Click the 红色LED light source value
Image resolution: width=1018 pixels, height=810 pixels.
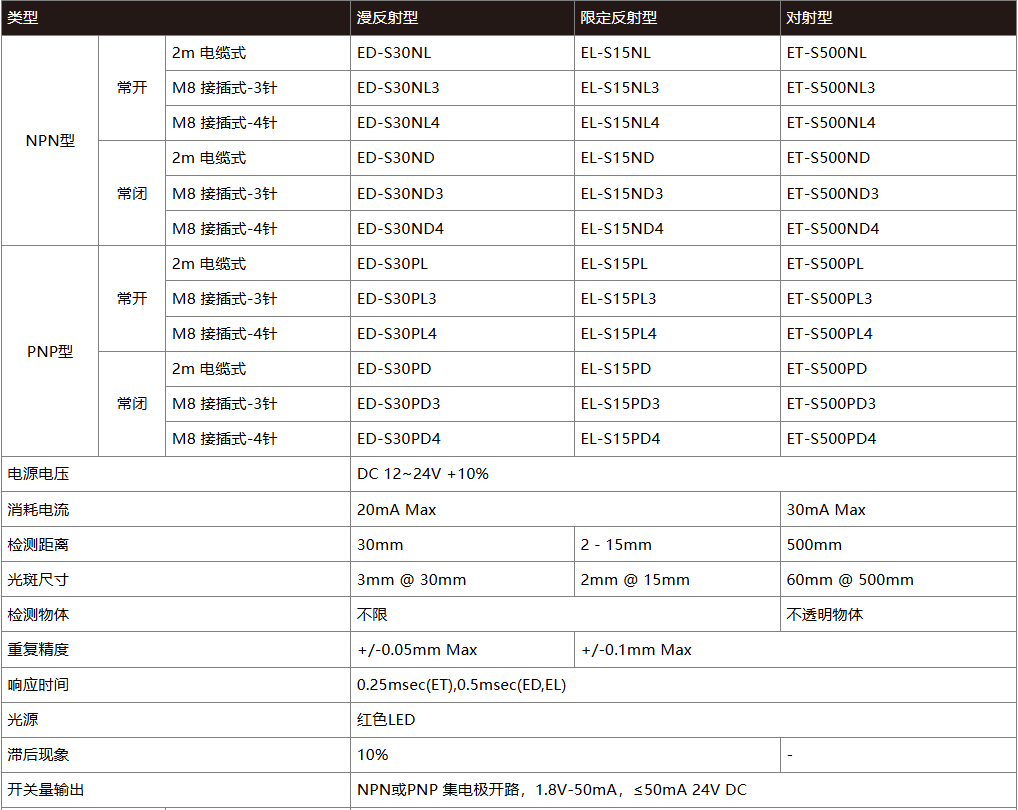tap(386, 720)
